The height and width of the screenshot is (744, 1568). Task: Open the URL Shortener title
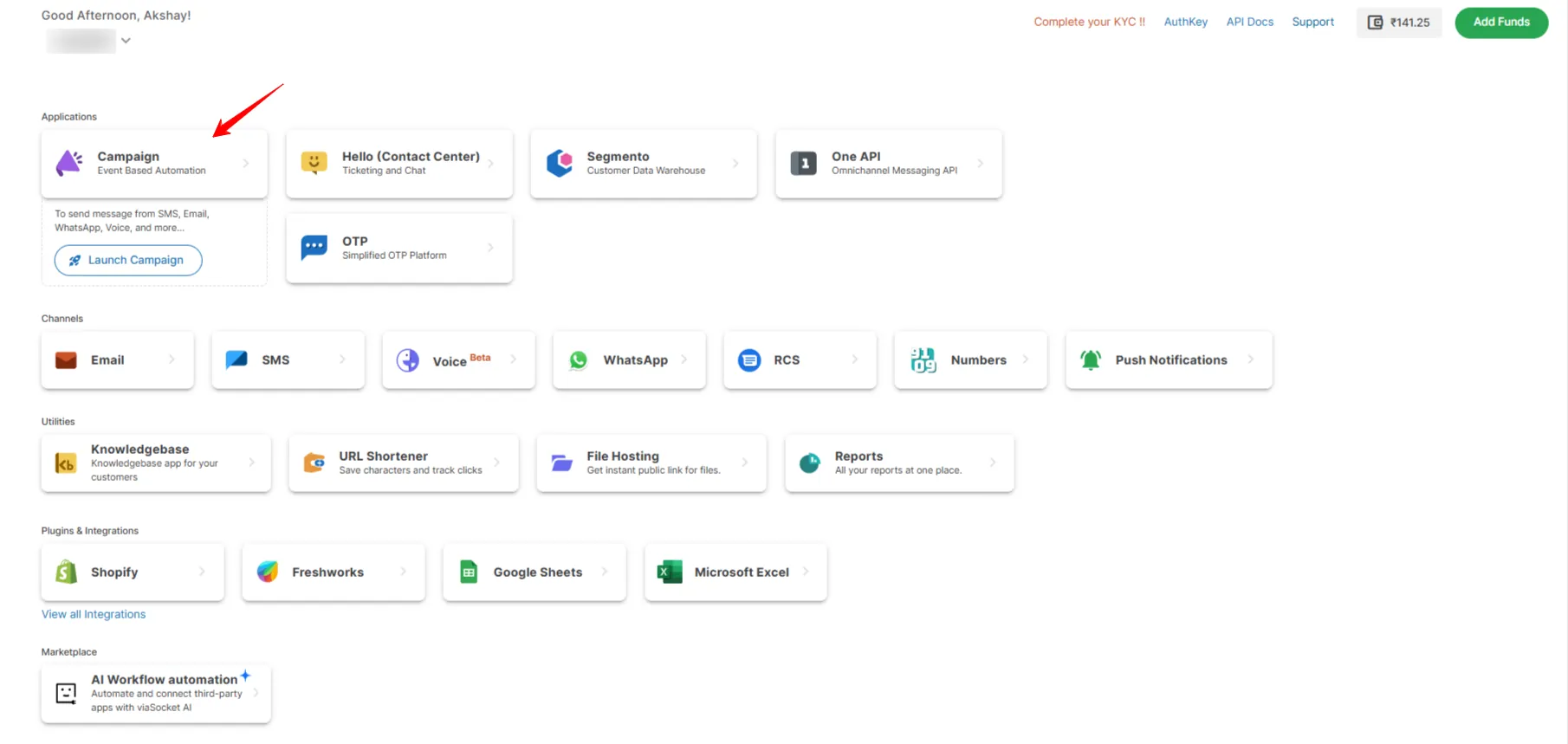coord(383,456)
